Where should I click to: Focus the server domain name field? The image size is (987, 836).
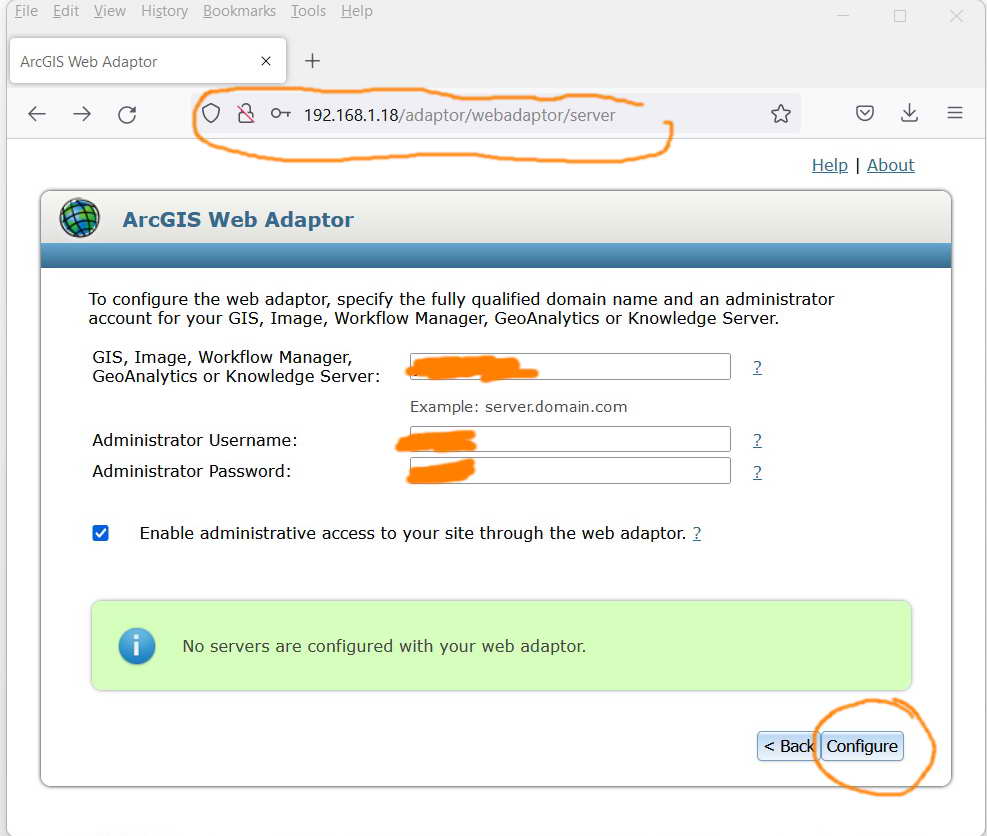coord(570,366)
